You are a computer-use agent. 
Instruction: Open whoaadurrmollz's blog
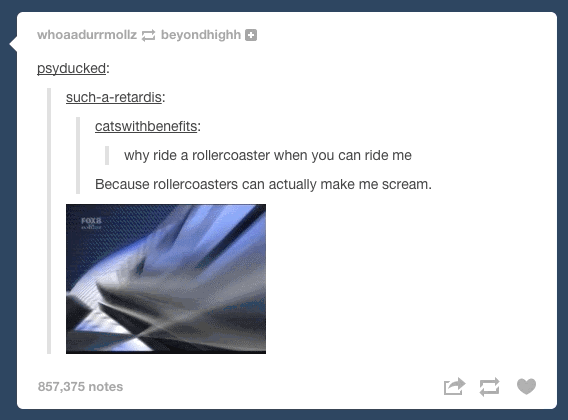(87, 35)
